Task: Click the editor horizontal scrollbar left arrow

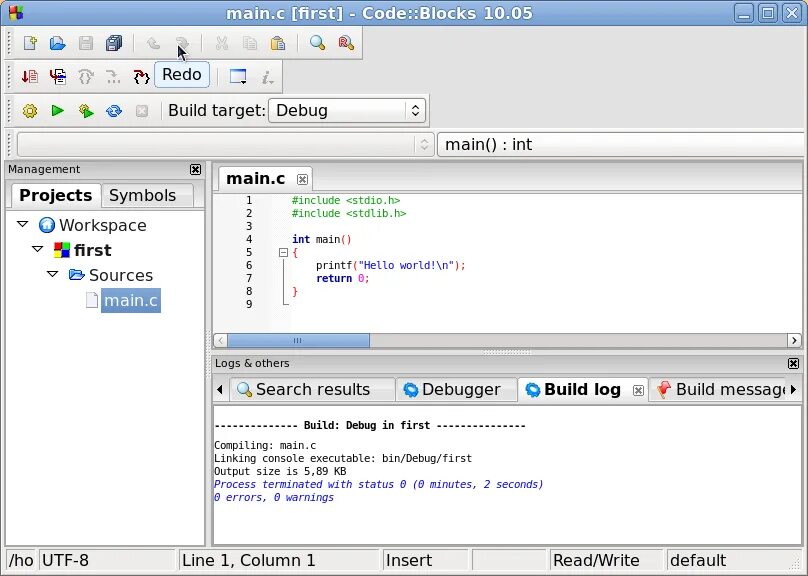Action: click(x=220, y=341)
